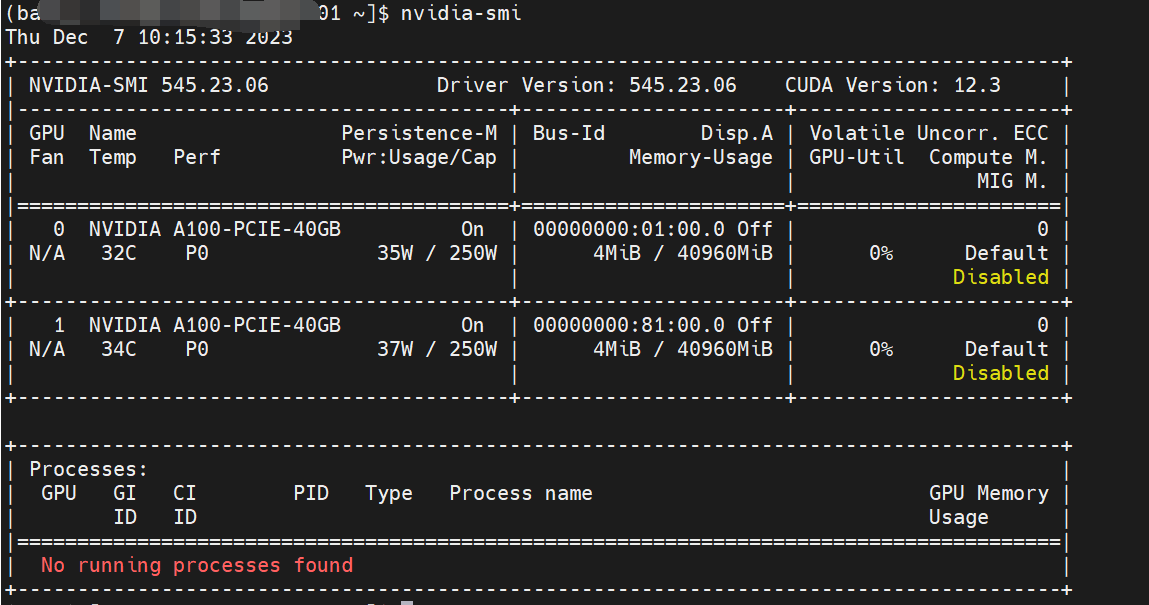Click the 34C temperature for GPU 1
Image resolution: width=1149 pixels, height=605 pixels.
118,349
